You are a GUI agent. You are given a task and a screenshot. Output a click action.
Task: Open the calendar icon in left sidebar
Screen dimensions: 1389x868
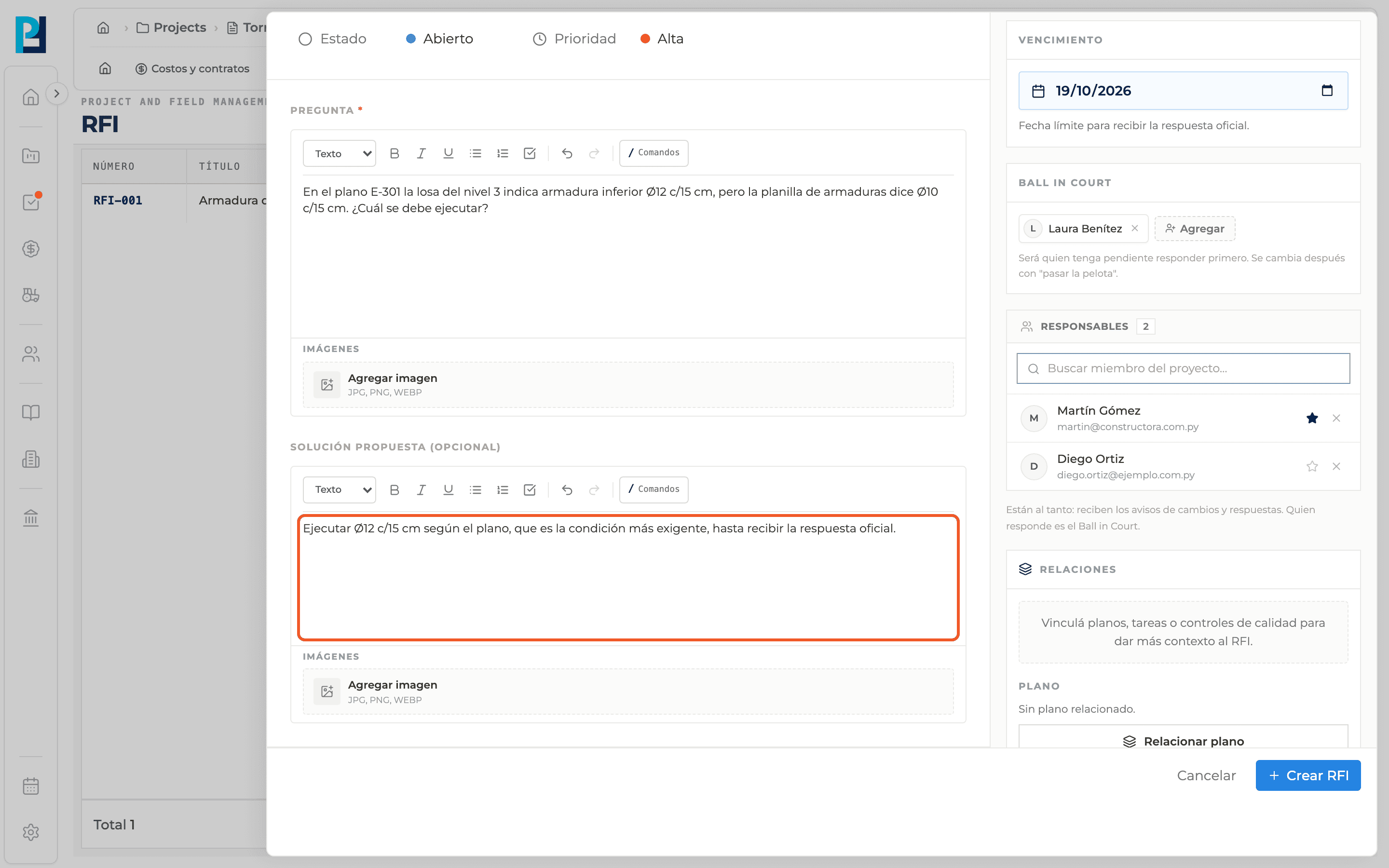pyautogui.click(x=31, y=786)
